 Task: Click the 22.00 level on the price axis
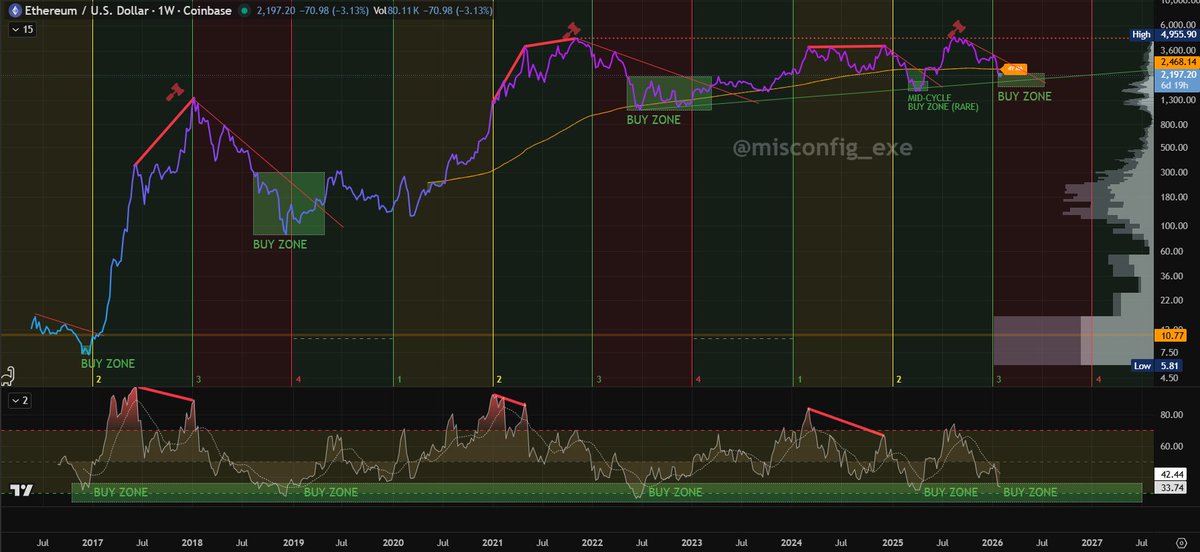click(x=1171, y=300)
